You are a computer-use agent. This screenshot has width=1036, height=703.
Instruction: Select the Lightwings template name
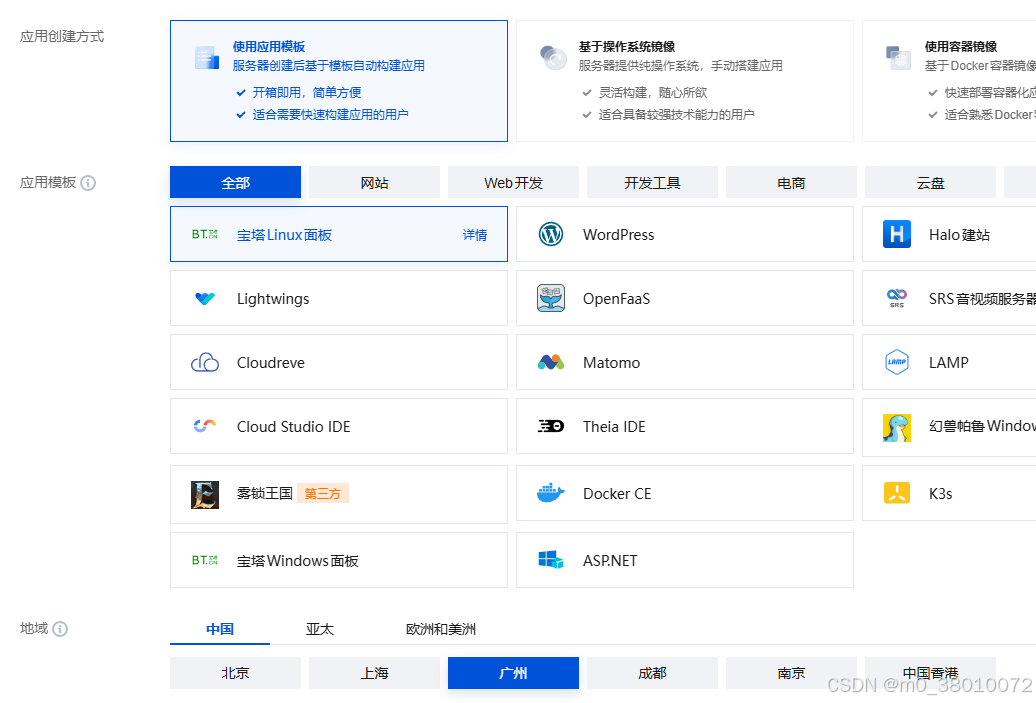coord(273,299)
